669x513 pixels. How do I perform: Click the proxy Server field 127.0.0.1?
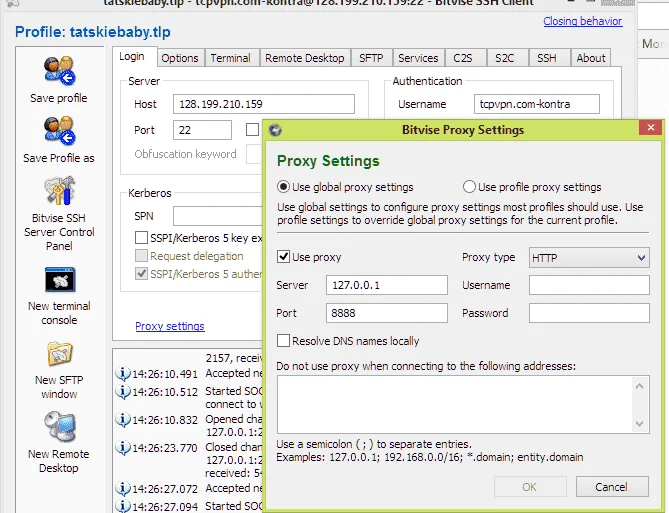pos(387,285)
